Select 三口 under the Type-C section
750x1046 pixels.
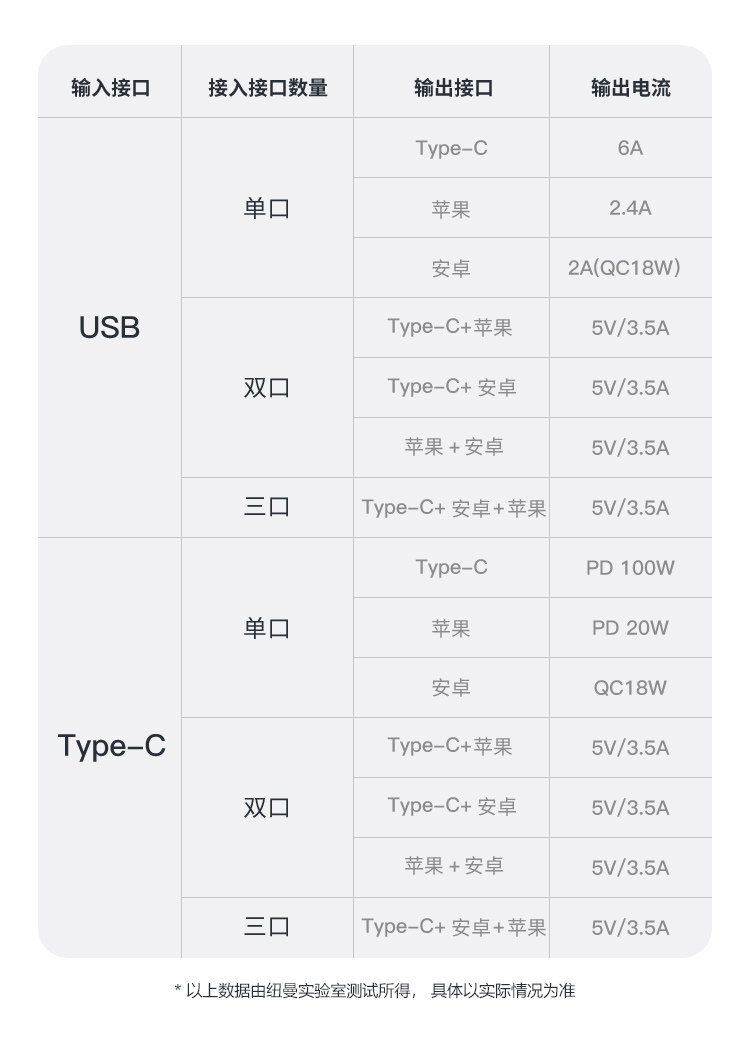point(267,927)
